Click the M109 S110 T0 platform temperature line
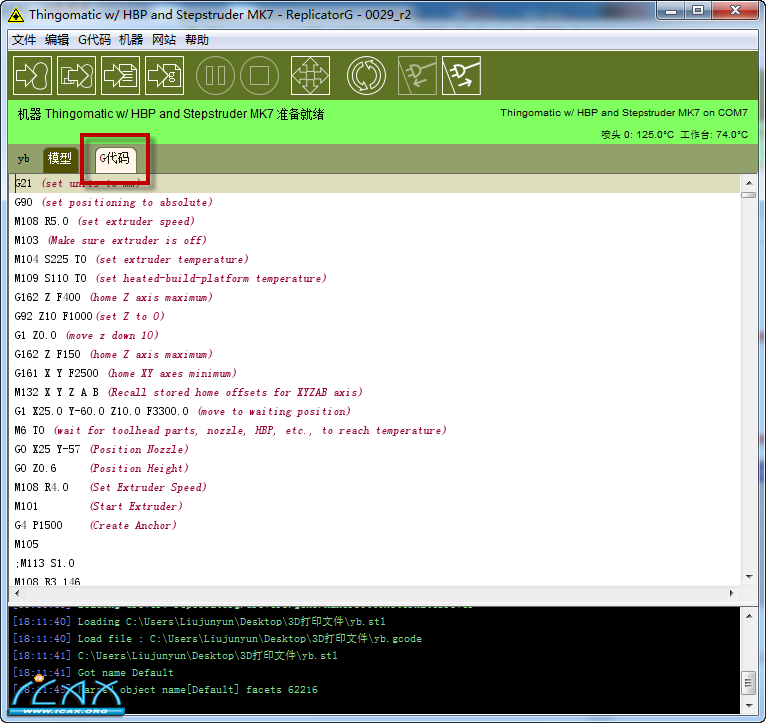Image resolution: width=766 pixels, height=723 pixels. (x=170, y=278)
